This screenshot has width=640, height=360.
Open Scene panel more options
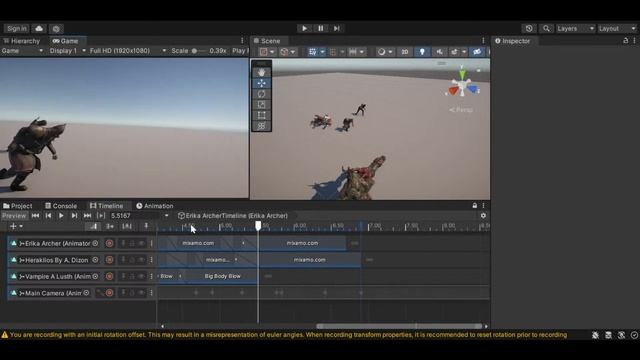coord(483,41)
